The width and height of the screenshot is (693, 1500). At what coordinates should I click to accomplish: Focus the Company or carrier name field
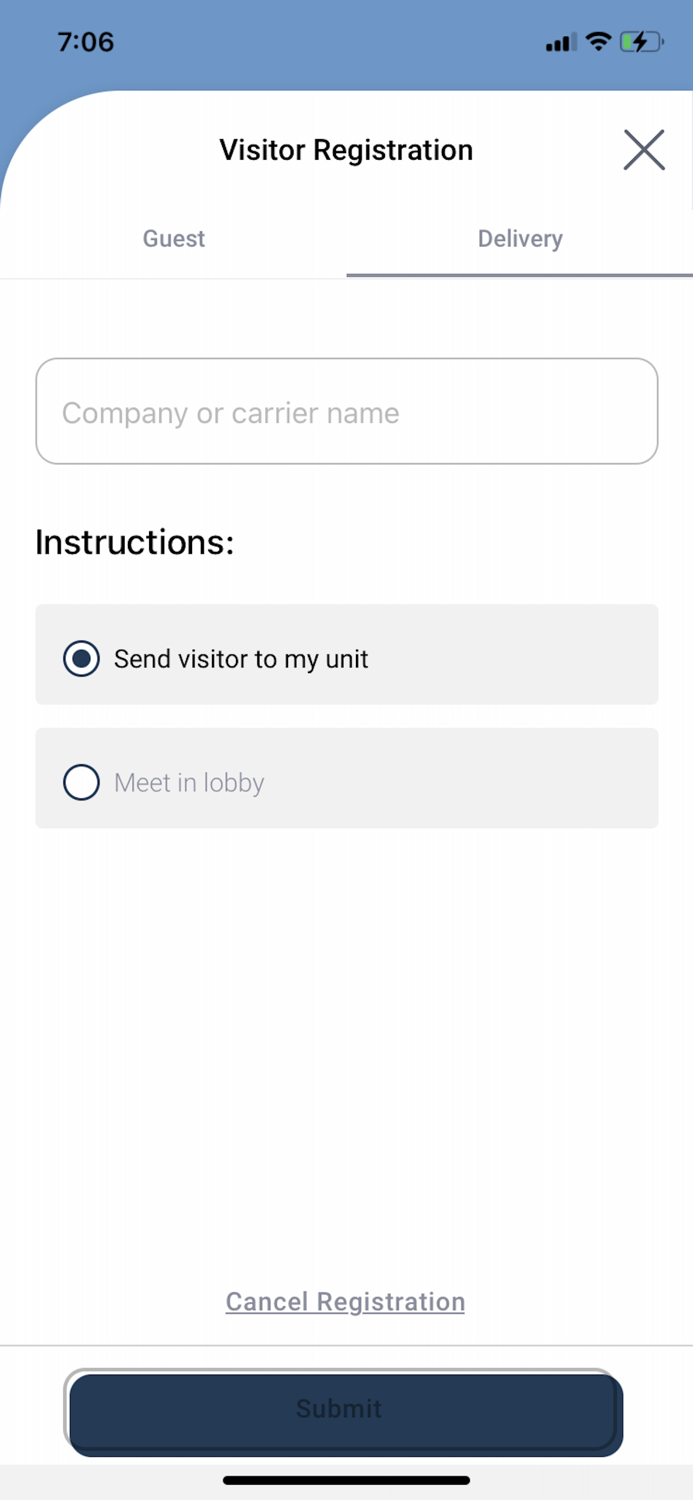tap(346, 412)
